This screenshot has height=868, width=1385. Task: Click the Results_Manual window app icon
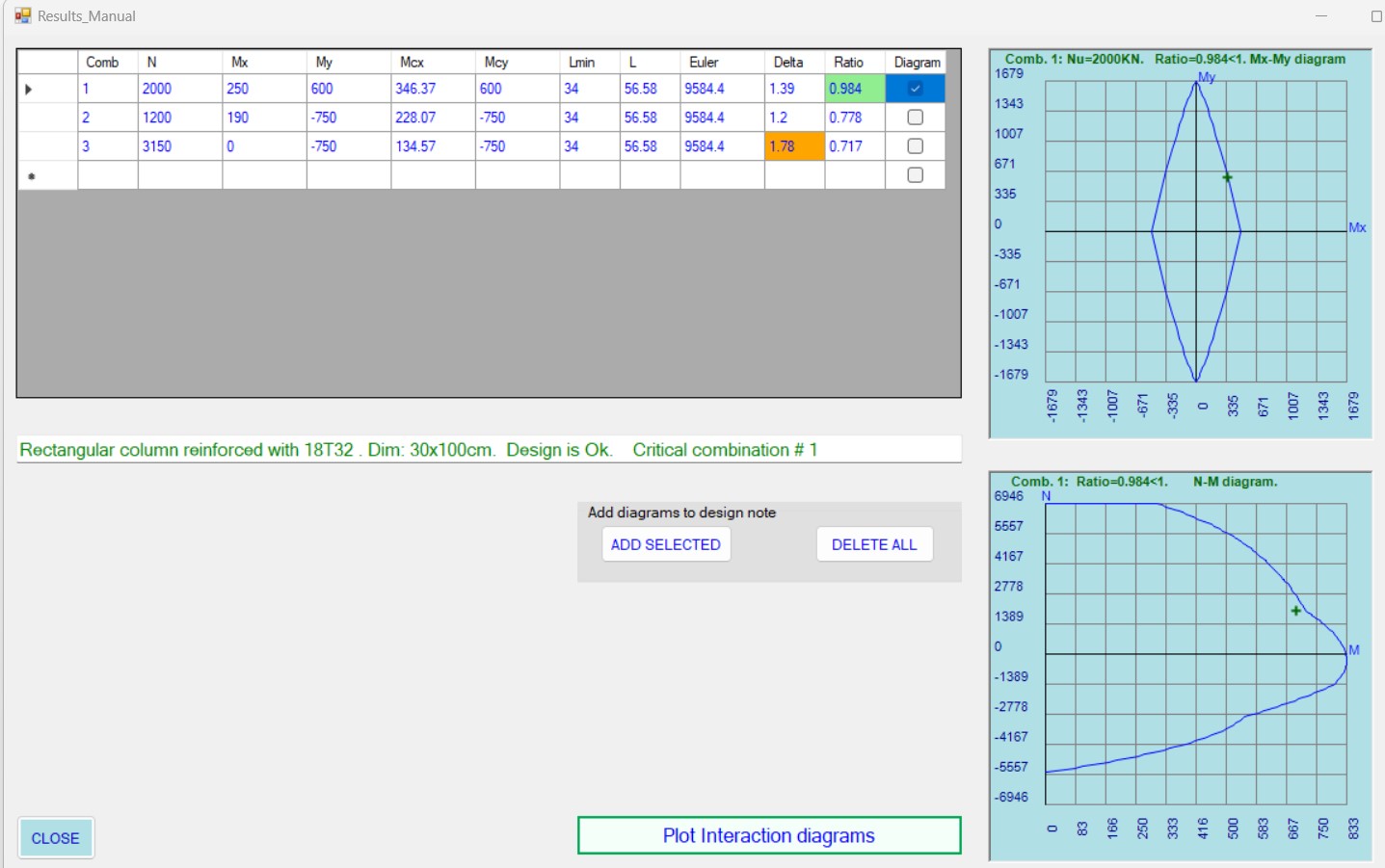click(x=22, y=15)
